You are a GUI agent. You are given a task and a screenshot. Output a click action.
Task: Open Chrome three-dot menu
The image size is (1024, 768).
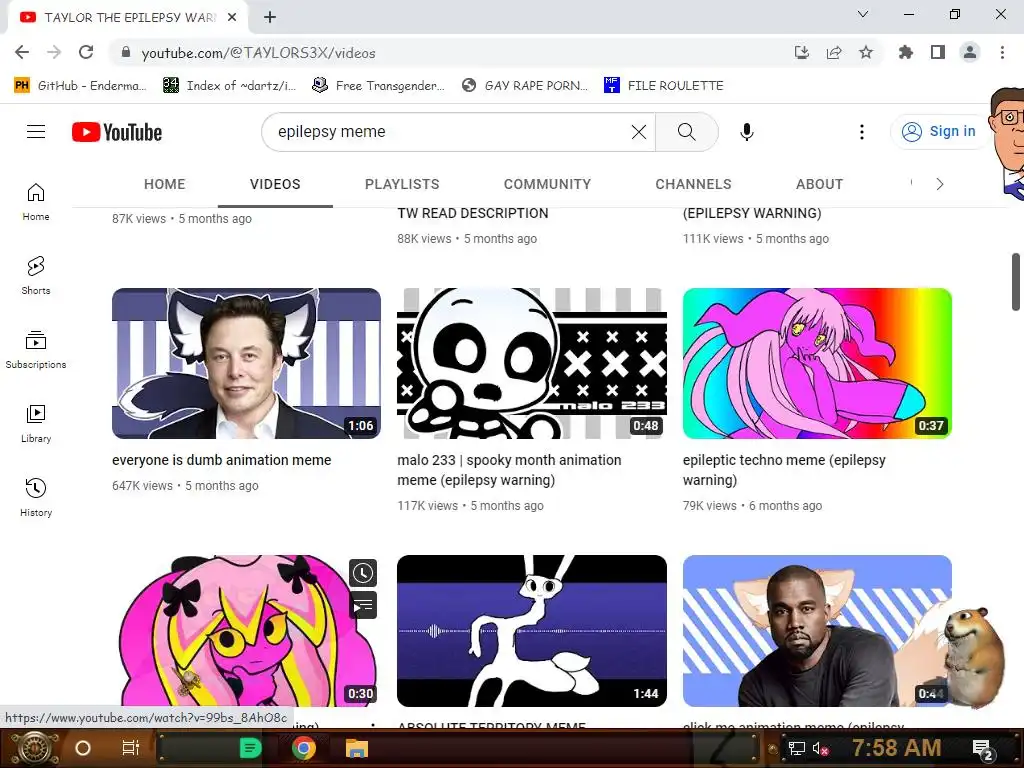pos(1002,53)
